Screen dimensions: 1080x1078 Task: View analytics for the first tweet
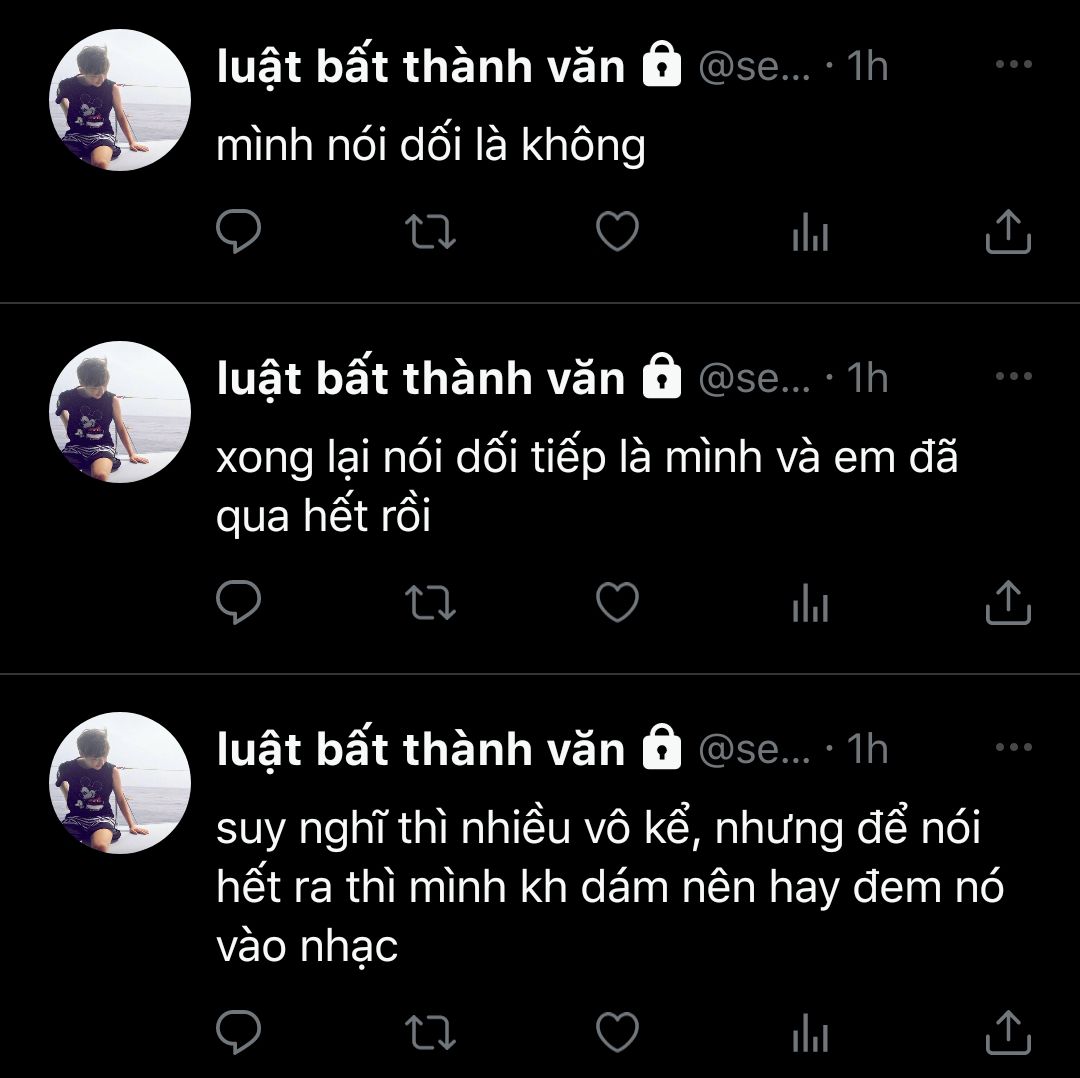[x=810, y=231]
